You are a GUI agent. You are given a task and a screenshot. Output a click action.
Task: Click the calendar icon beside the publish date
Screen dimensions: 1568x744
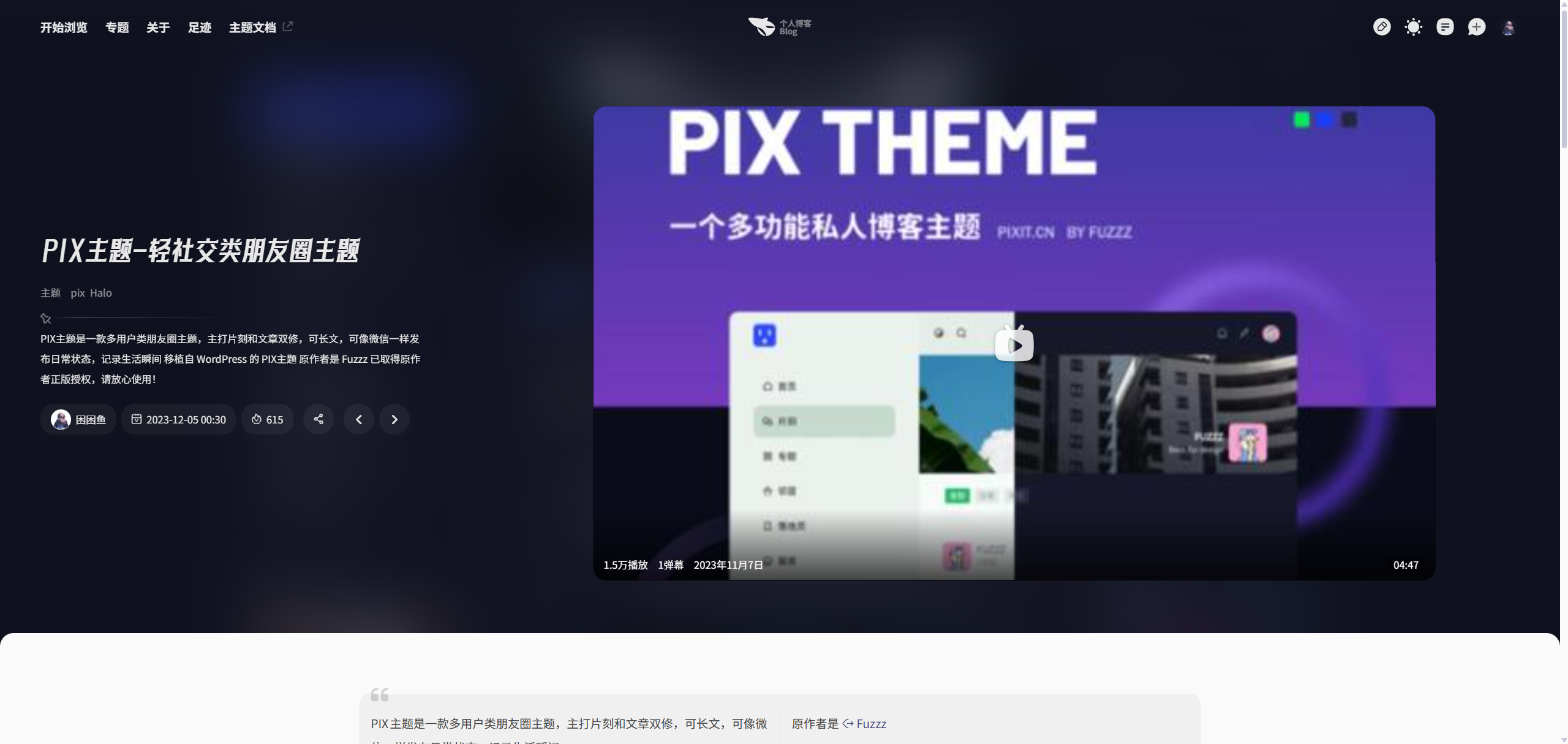click(x=137, y=419)
